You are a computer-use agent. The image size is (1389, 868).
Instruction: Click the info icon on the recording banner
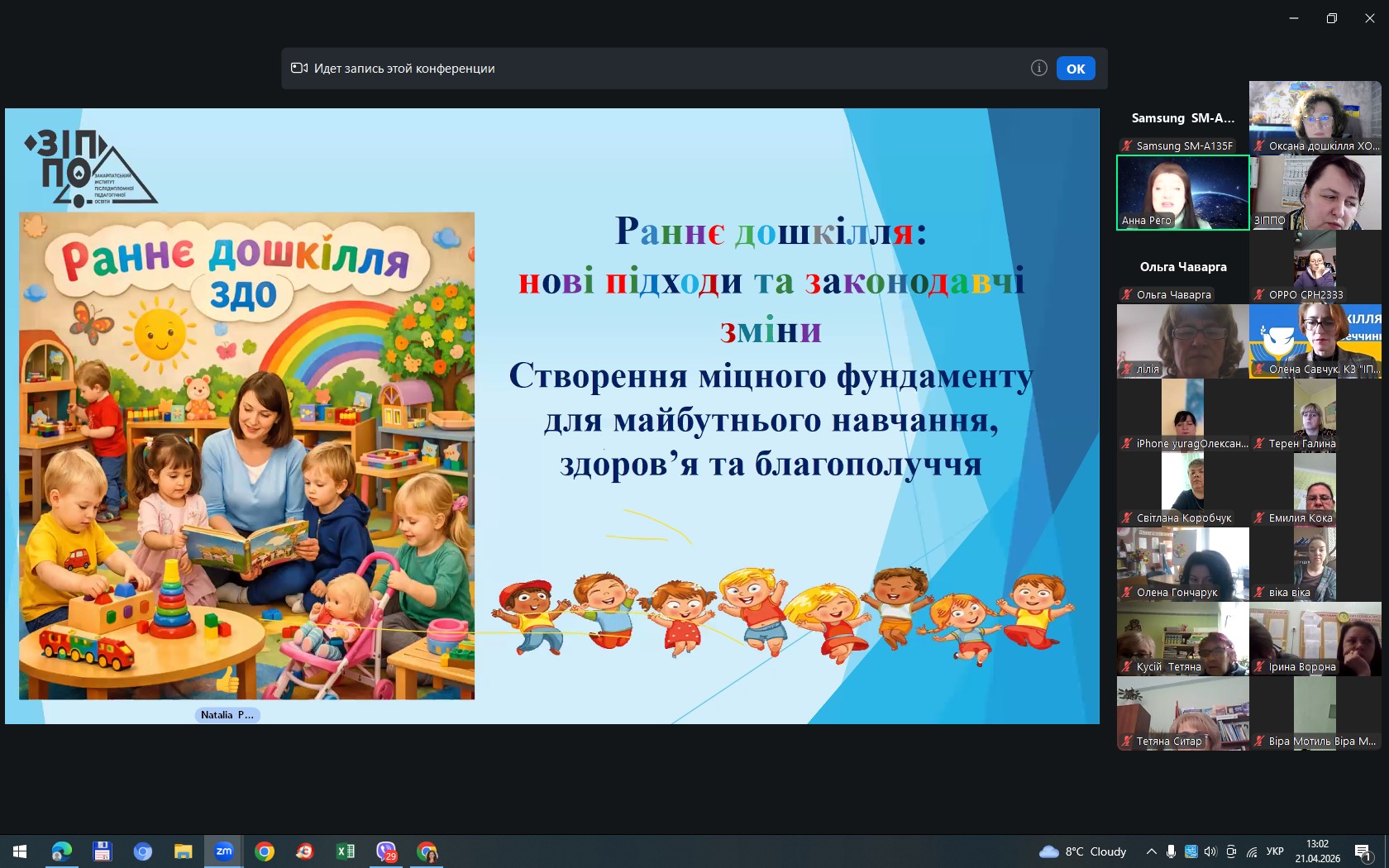point(1038,68)
